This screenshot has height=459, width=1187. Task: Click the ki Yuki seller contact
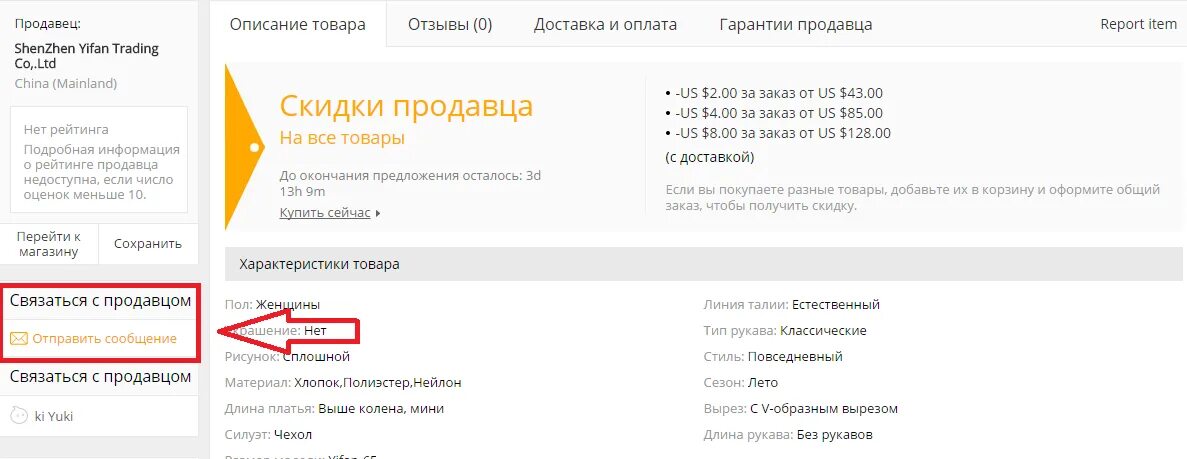[x=55, y=416]
